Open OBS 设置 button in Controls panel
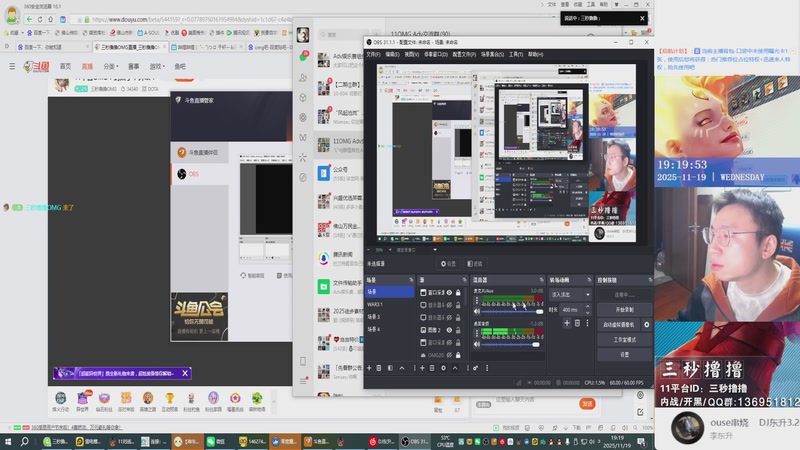Image resolution: width=800 pixels, height=450 pixels. (624, 354)
